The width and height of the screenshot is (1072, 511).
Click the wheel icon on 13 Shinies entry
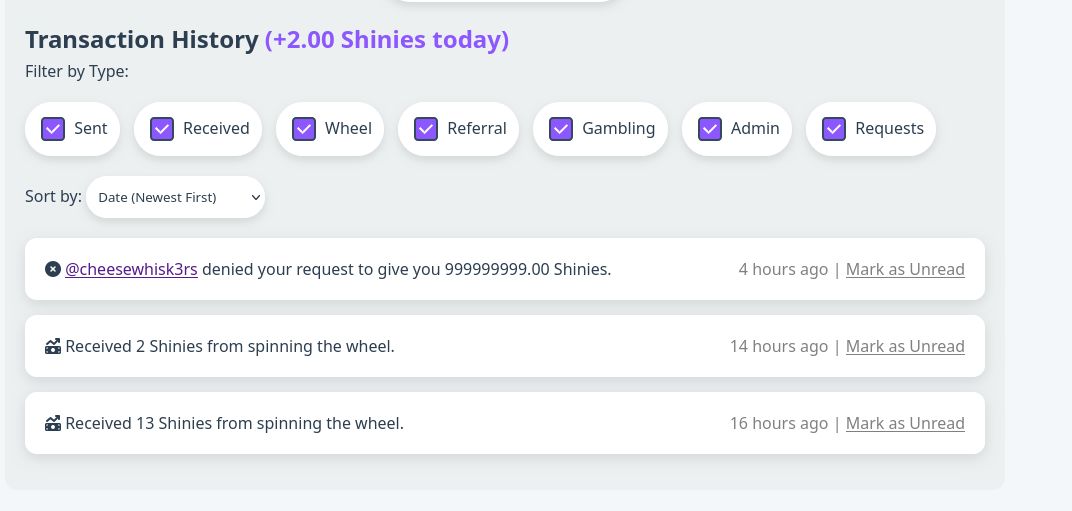click(53, 423)
